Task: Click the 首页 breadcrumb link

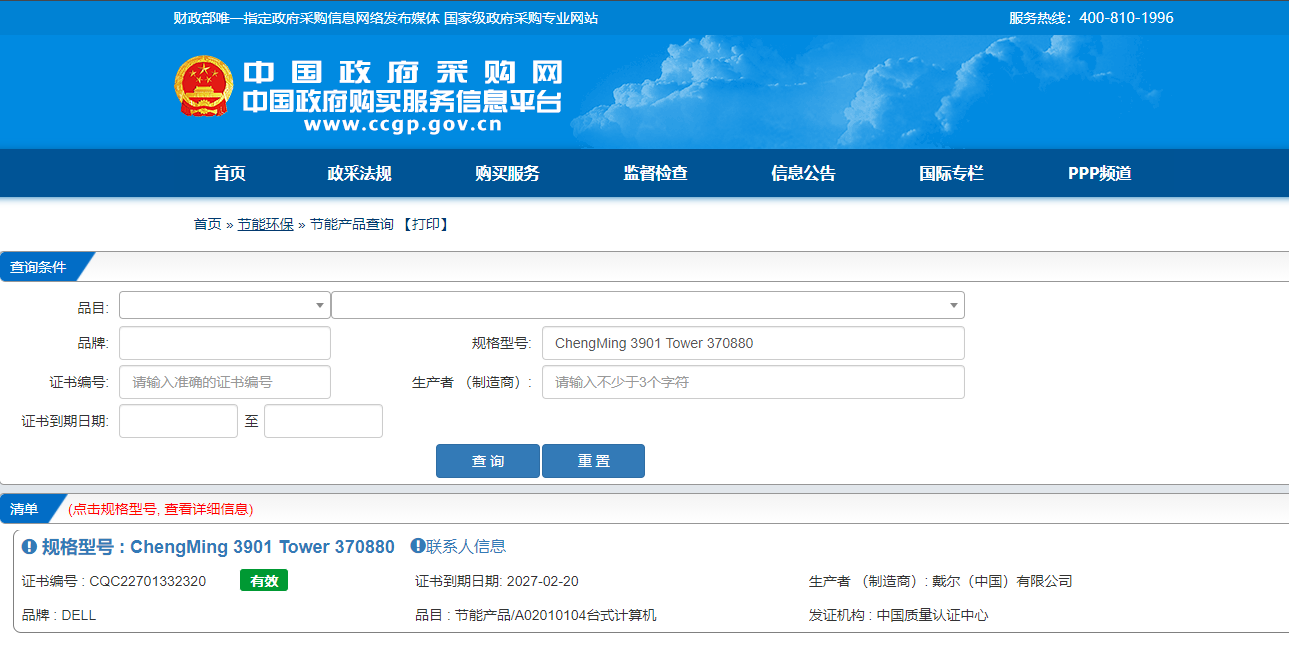Action: 207,224
